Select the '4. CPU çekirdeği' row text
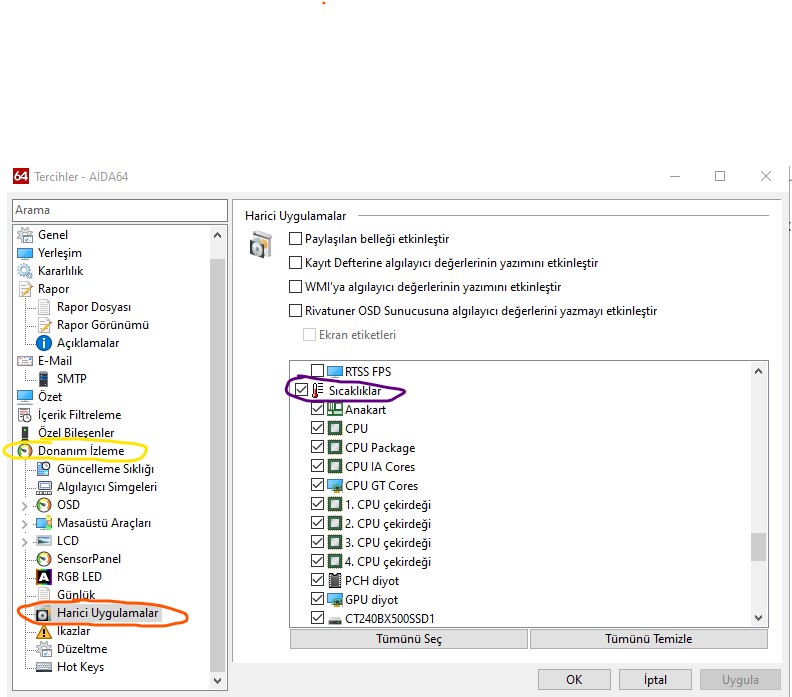792x697 pixels. point(388,562)
